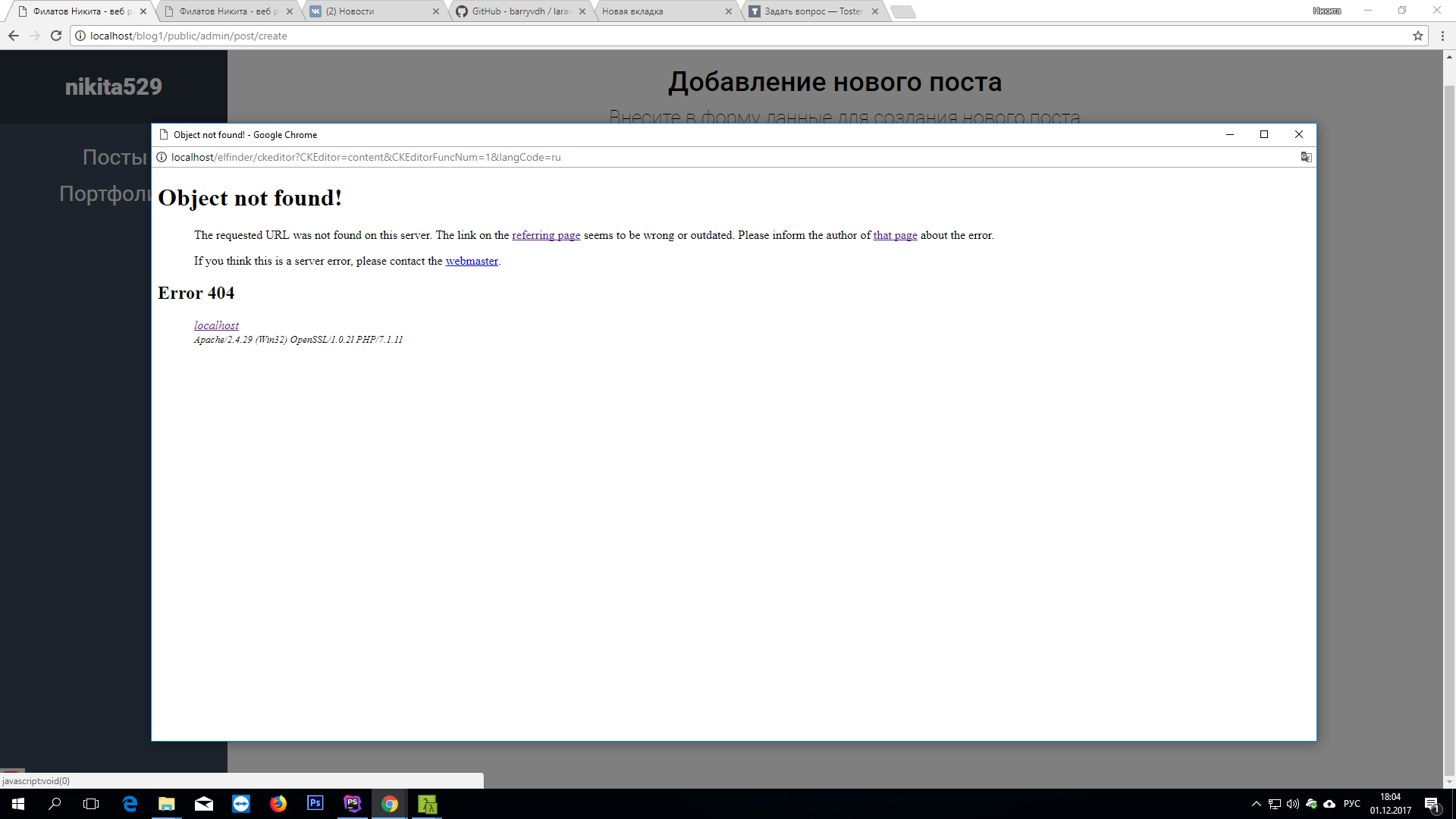Switch РУС input language indicator
The width and height of the screenshot is (1456, 819).
point(1352,804)
